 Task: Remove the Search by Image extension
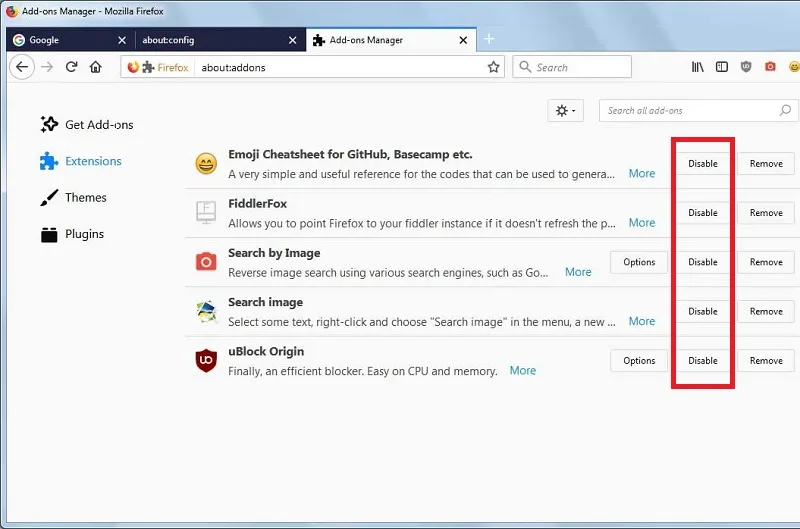coord(766,262)
